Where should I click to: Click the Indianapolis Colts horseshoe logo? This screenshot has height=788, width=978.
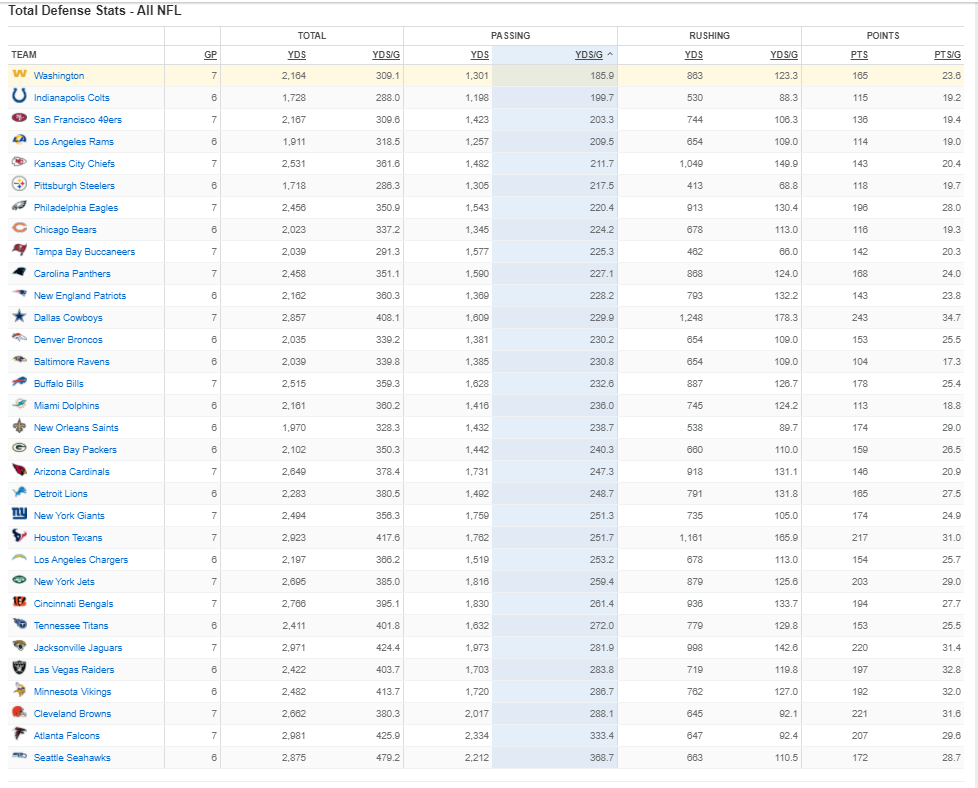click(19, 95)
